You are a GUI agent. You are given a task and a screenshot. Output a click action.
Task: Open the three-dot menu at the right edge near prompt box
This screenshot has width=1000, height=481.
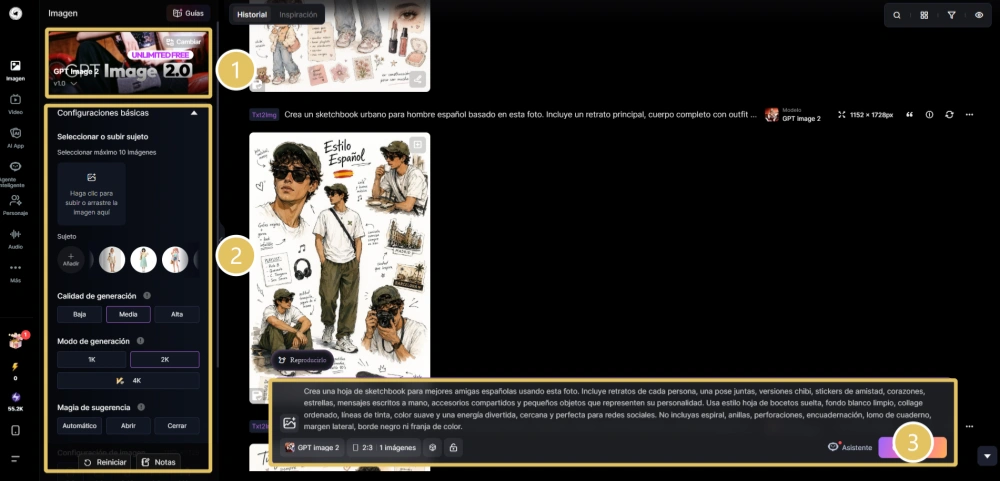click(969, 426)
